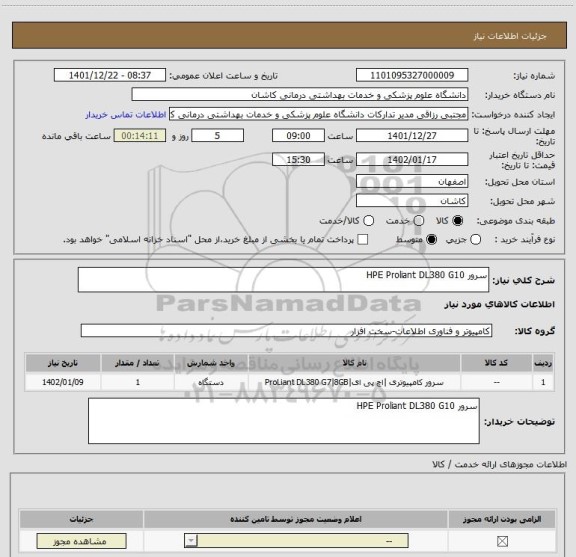Tick the اسناد خزانه اسلامی payment checkbox
576x557 pixels.
click(x=363, y=240)
